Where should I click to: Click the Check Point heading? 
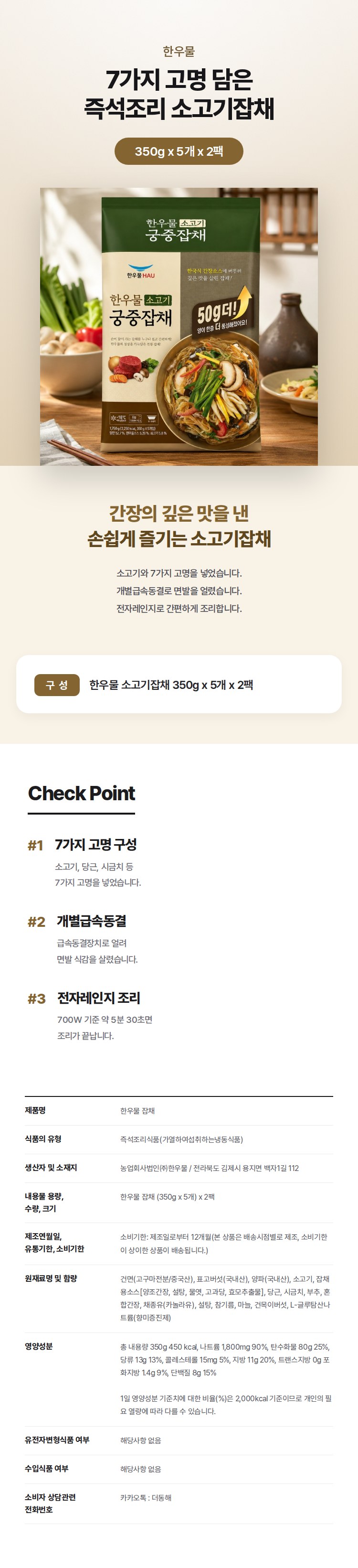tap(82, 793)
